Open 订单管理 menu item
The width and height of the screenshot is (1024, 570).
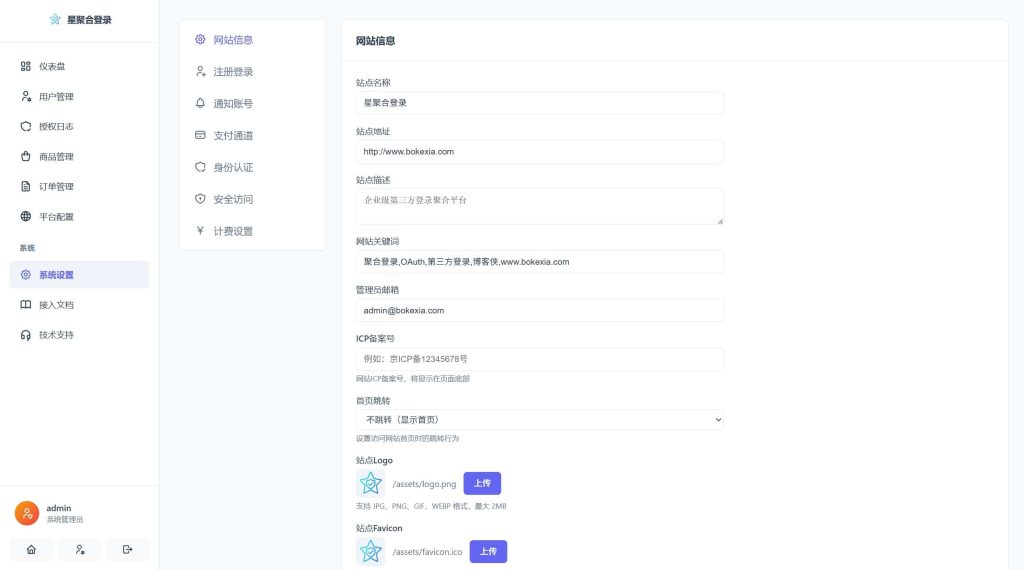79,186
